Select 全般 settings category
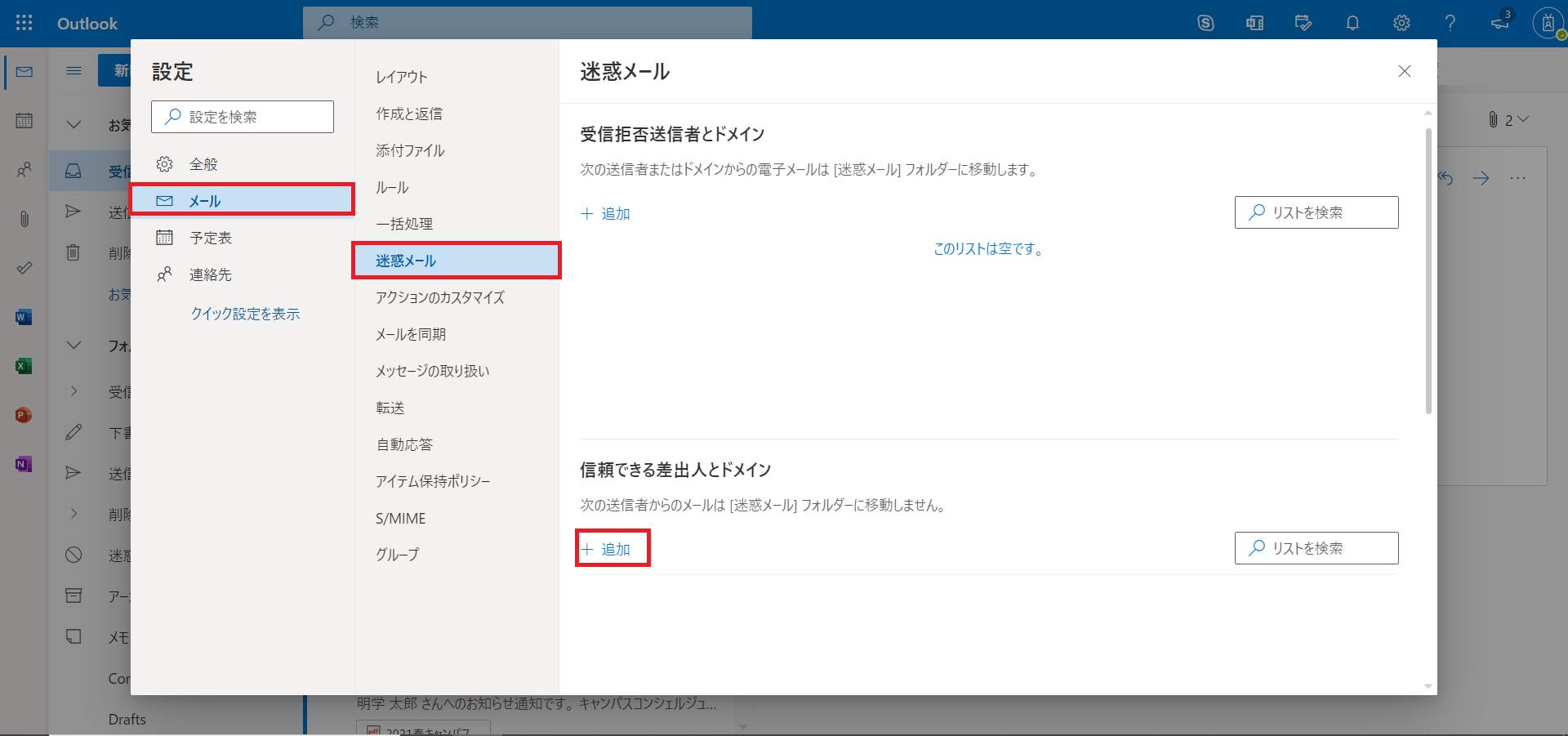The height and width of the screenshot is (736, 1568). coord(203,164)
